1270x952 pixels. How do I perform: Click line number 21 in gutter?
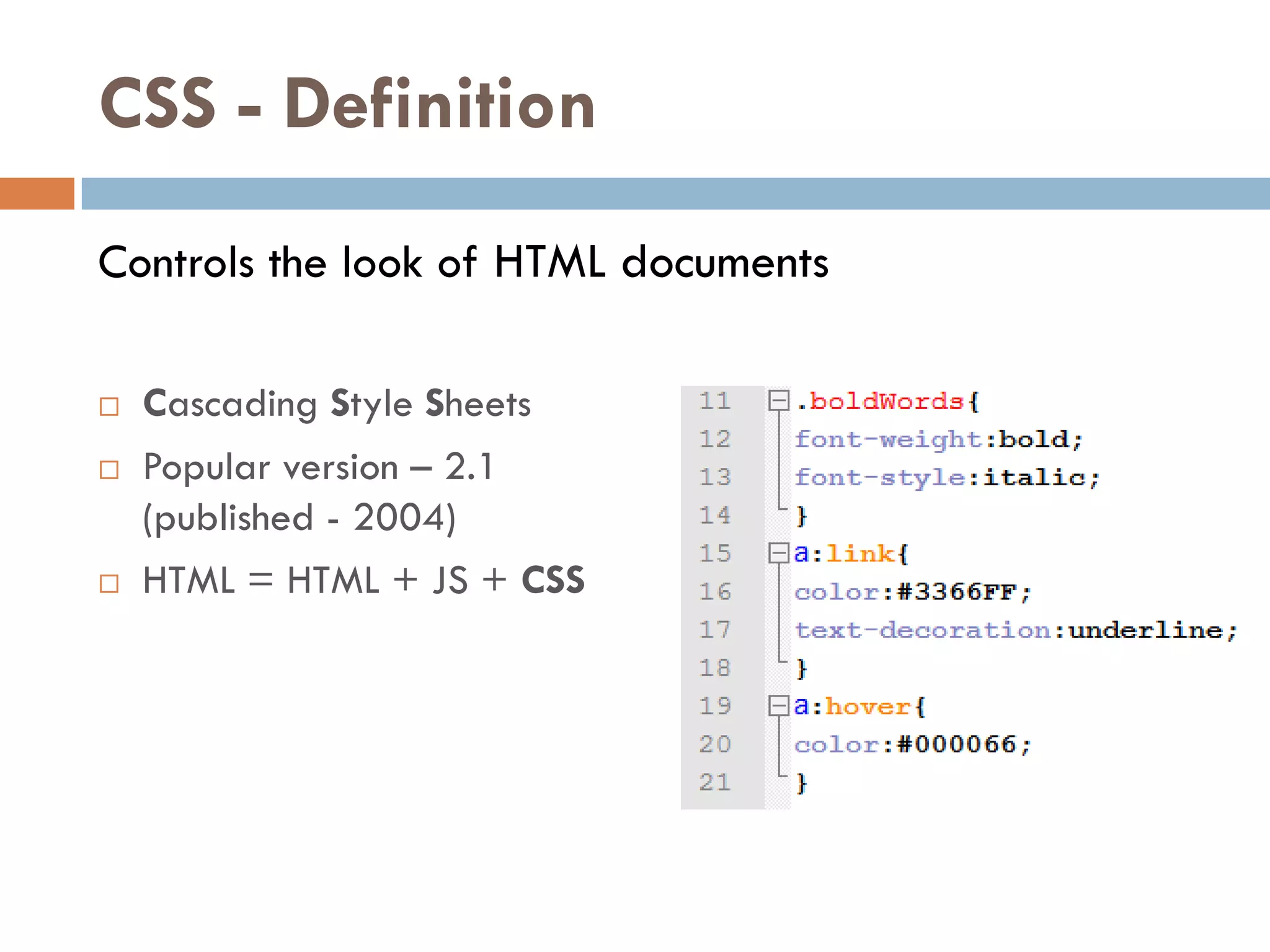(714, 782)
